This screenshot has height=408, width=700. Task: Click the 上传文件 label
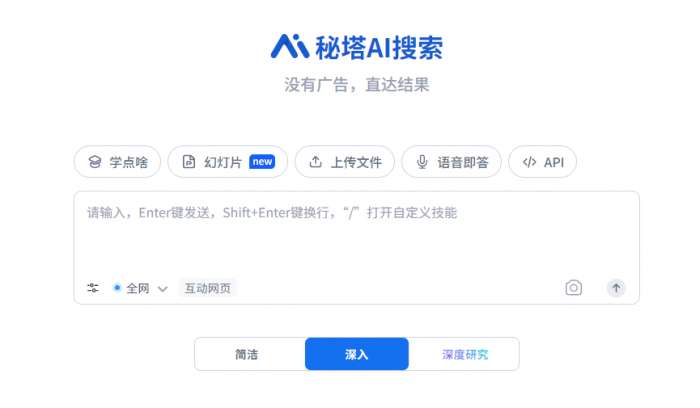point(356,162)
